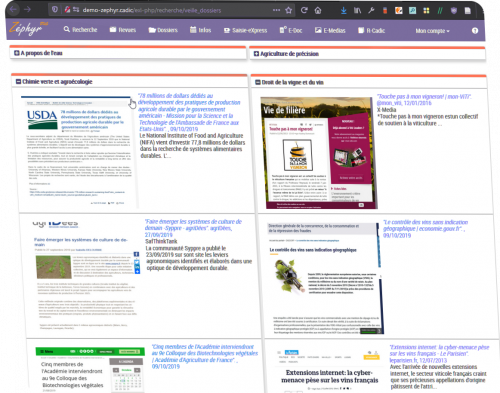Go to browser home page icon

[x=318, y=11]
